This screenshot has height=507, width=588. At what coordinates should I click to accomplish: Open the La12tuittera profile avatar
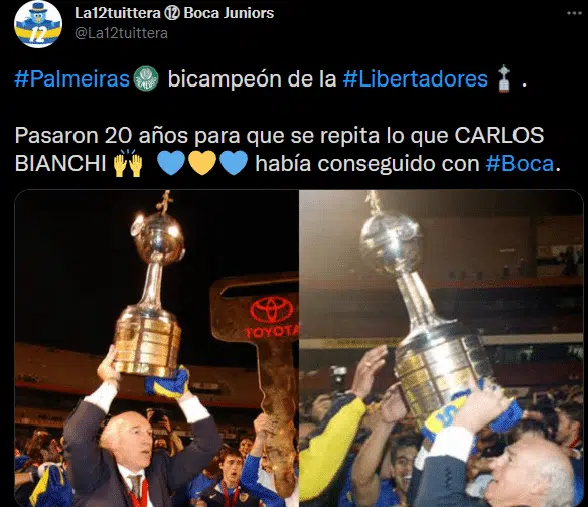click(x=38, y=24)
